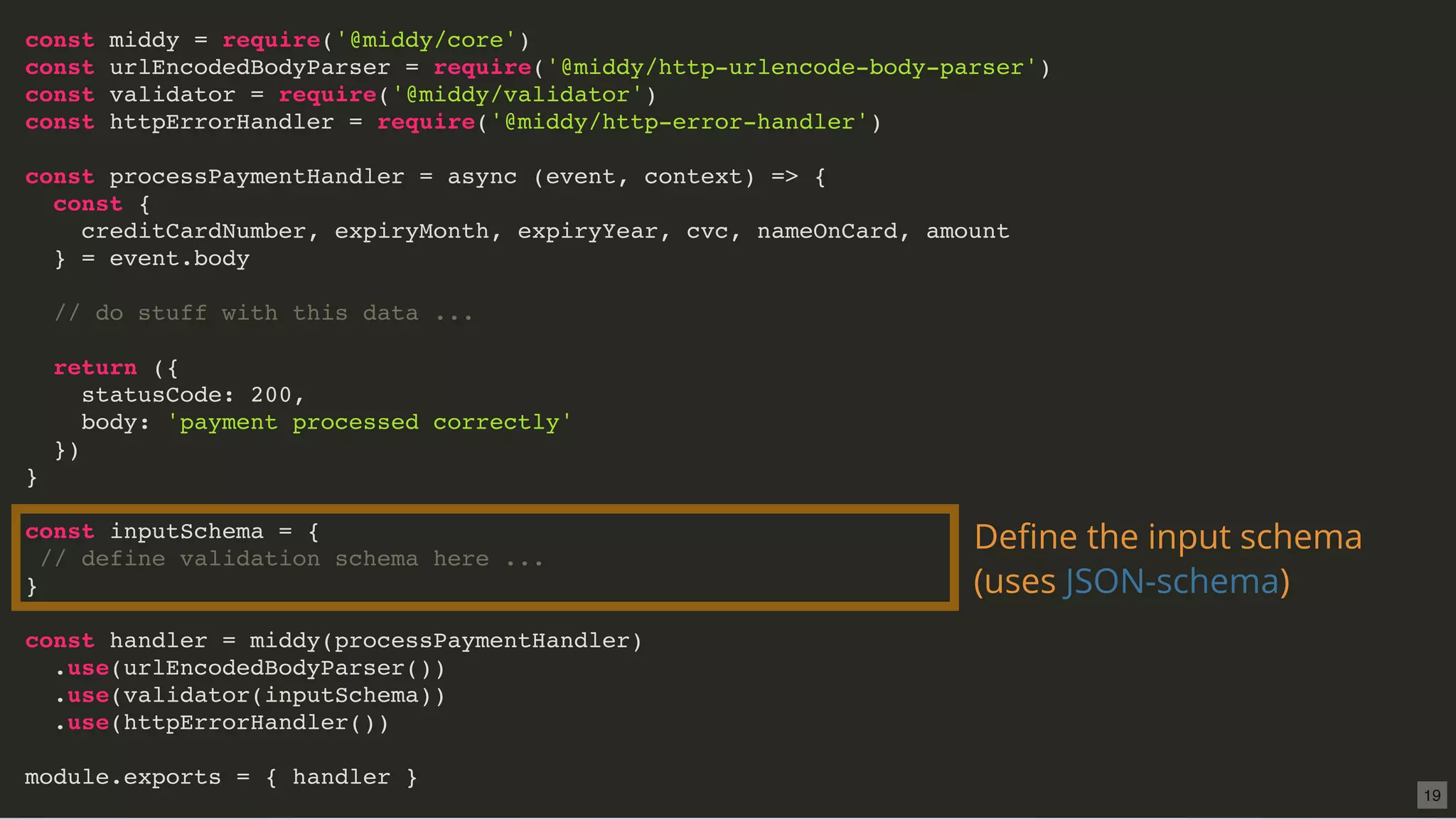
Task: Click middy(processPaymentHandler) call
Action: [446, 641]
